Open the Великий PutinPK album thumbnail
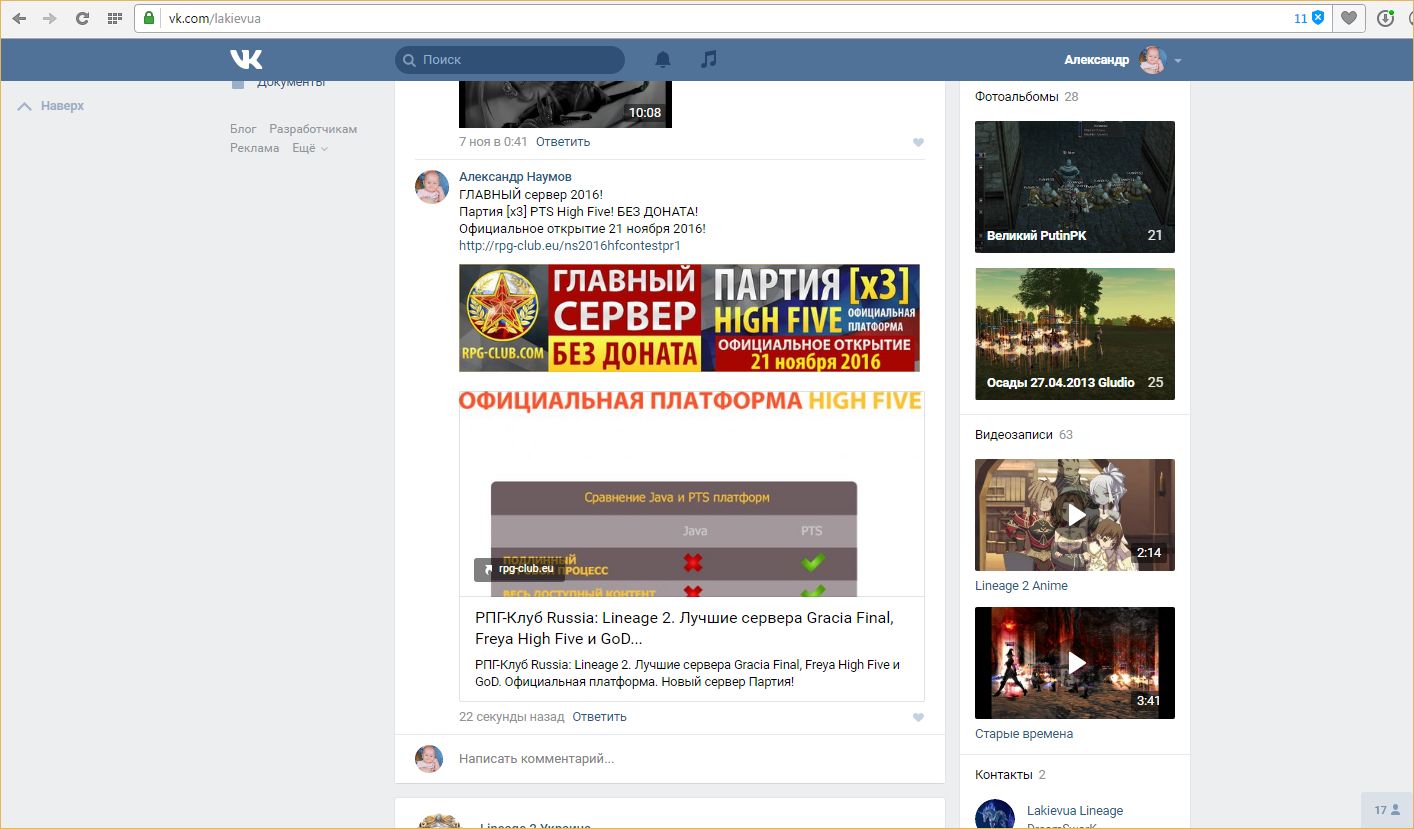 tap(1075, 187)
